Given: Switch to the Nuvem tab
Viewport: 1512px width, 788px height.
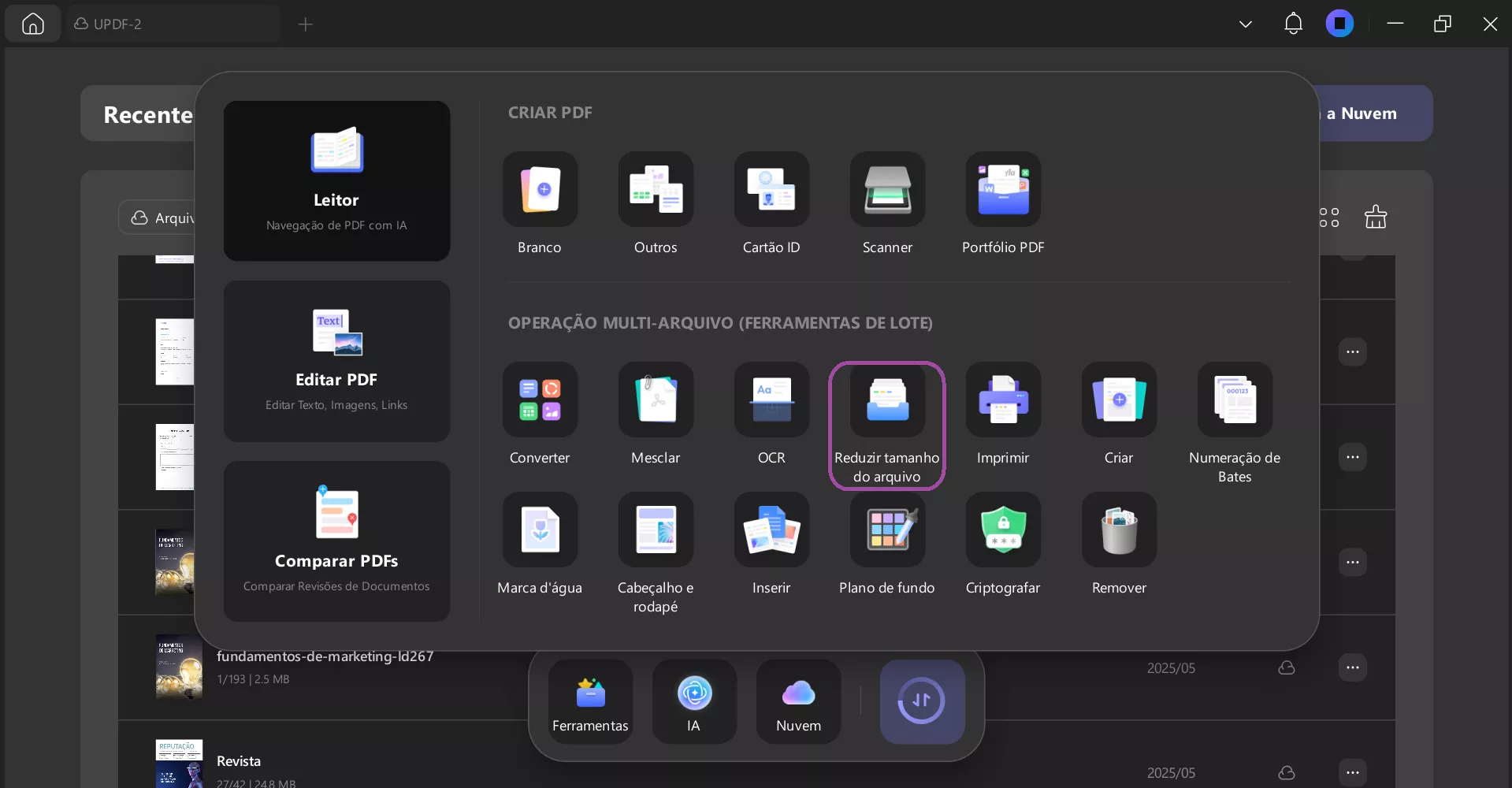Looking at the screenshot, I should [x=798, y=702].
